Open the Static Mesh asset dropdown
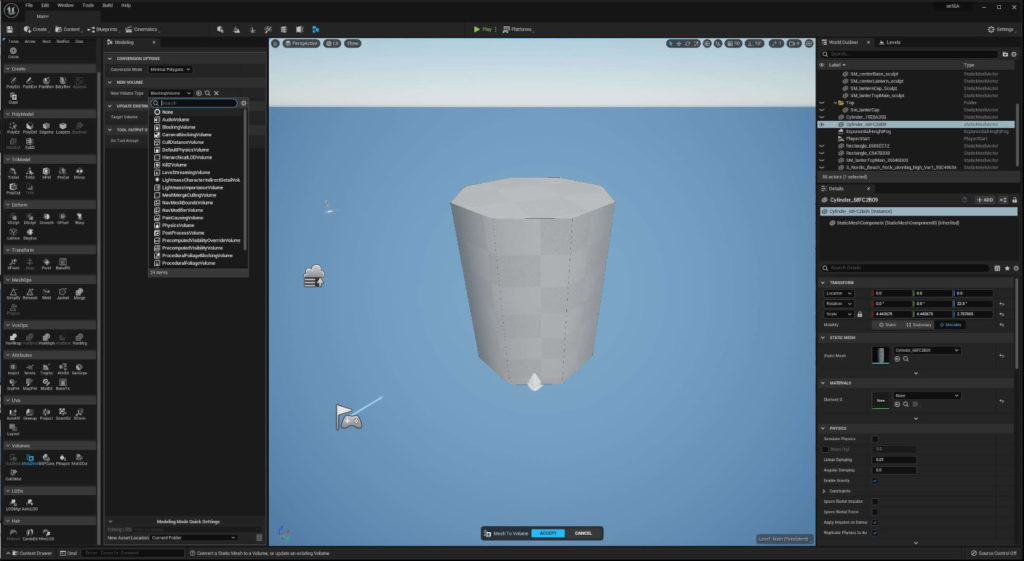The height and width of the screenshot is (561, 1024). 927,351
